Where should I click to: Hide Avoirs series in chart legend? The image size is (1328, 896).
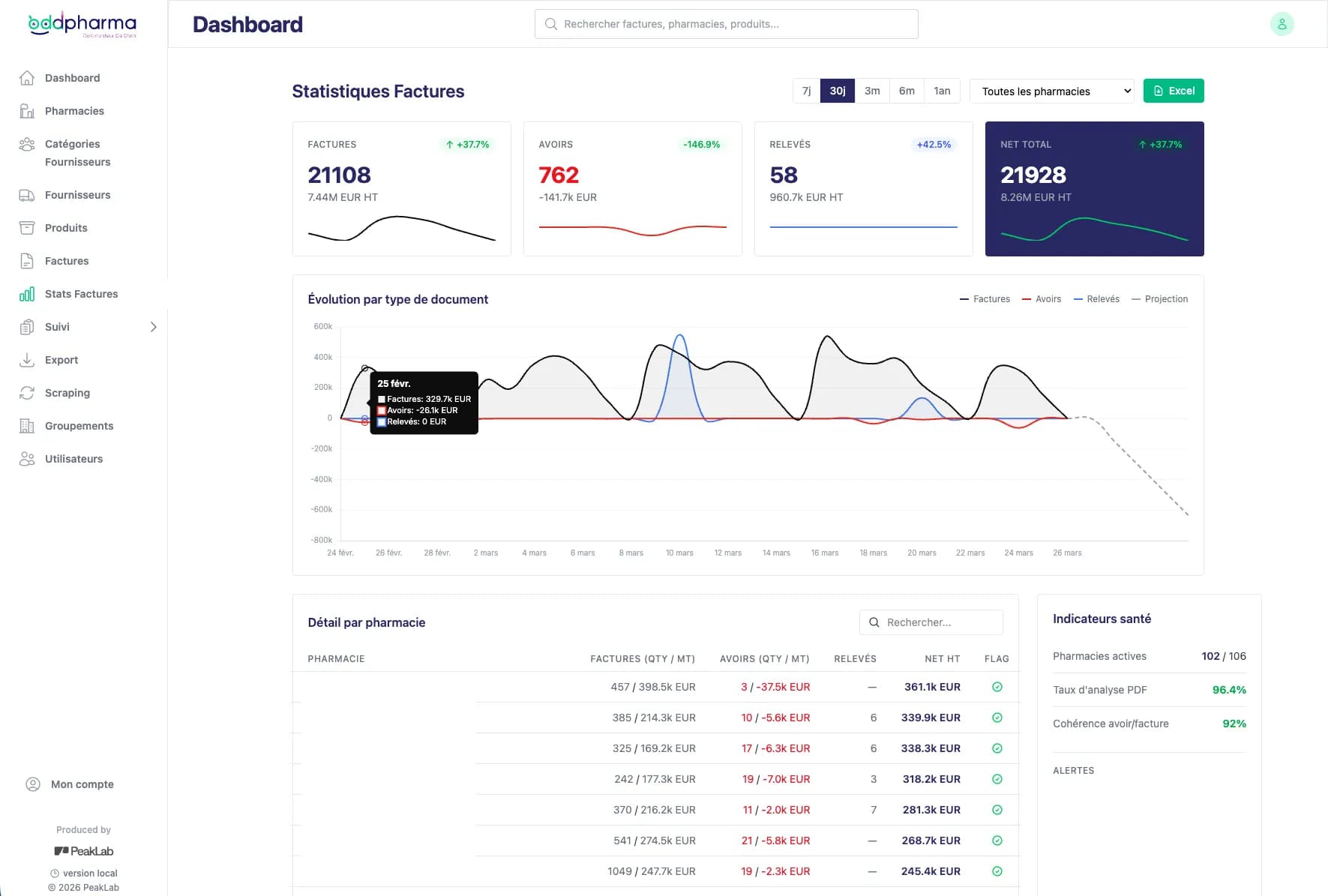point(1042,299)
